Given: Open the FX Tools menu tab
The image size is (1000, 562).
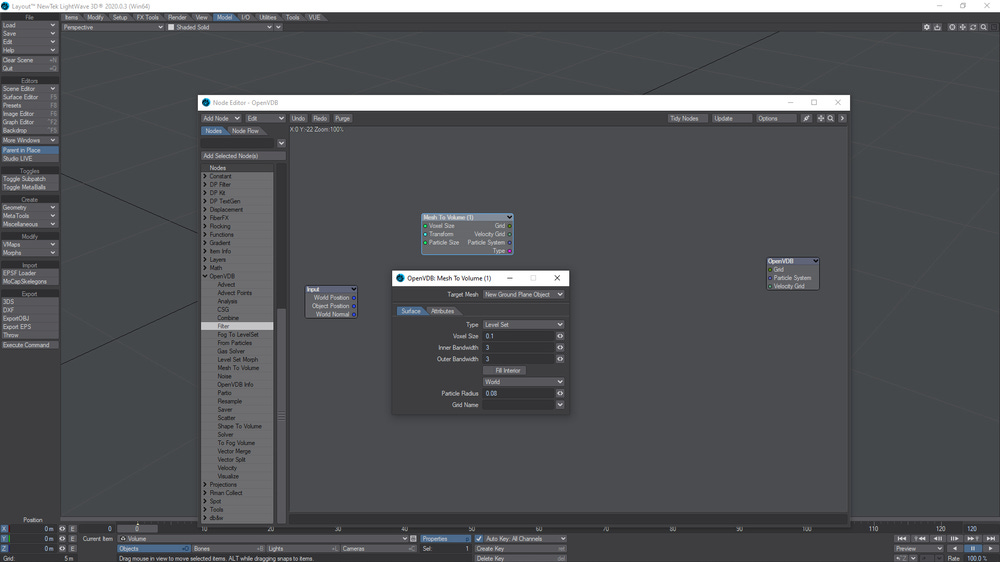Looking at the screenshot, I should point(147,18).
